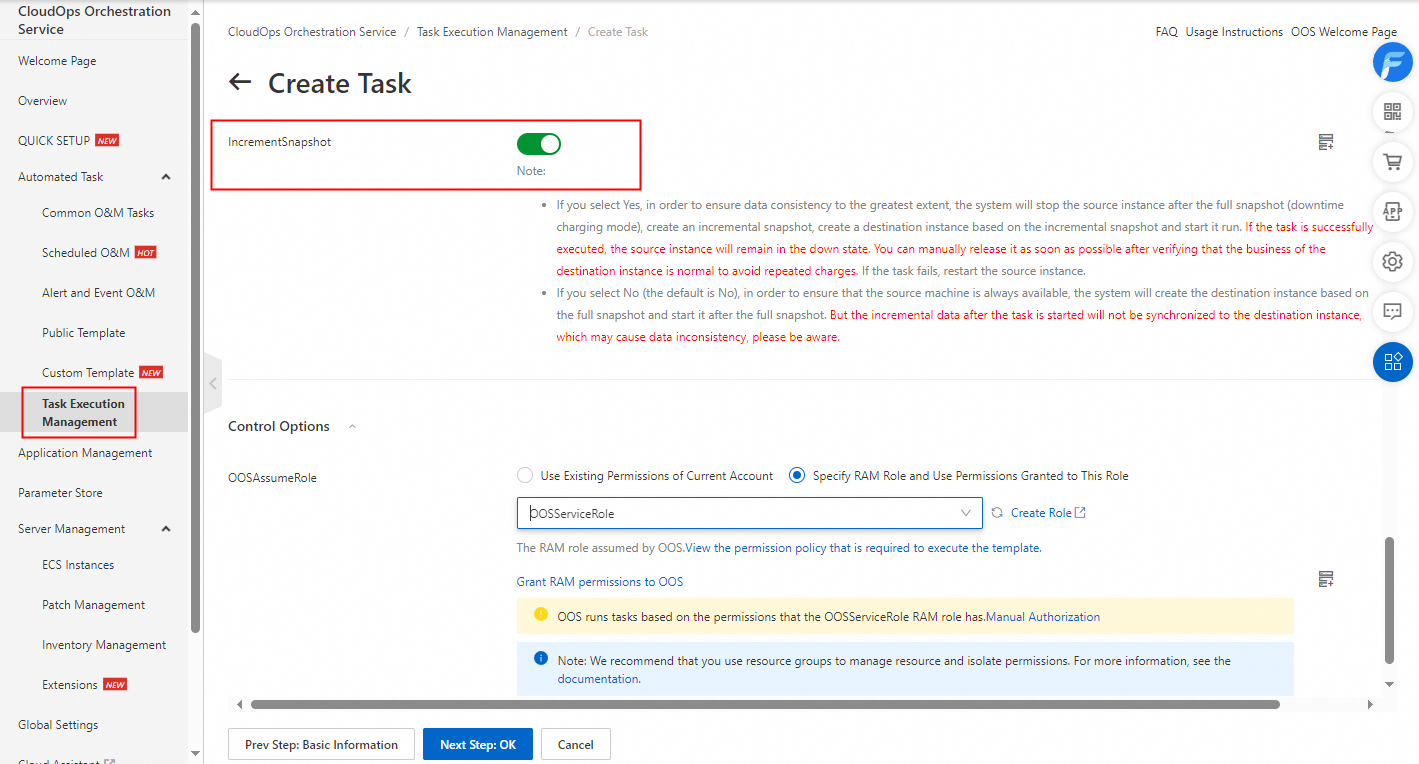Open the settings gear icon

click(1392, 262)
